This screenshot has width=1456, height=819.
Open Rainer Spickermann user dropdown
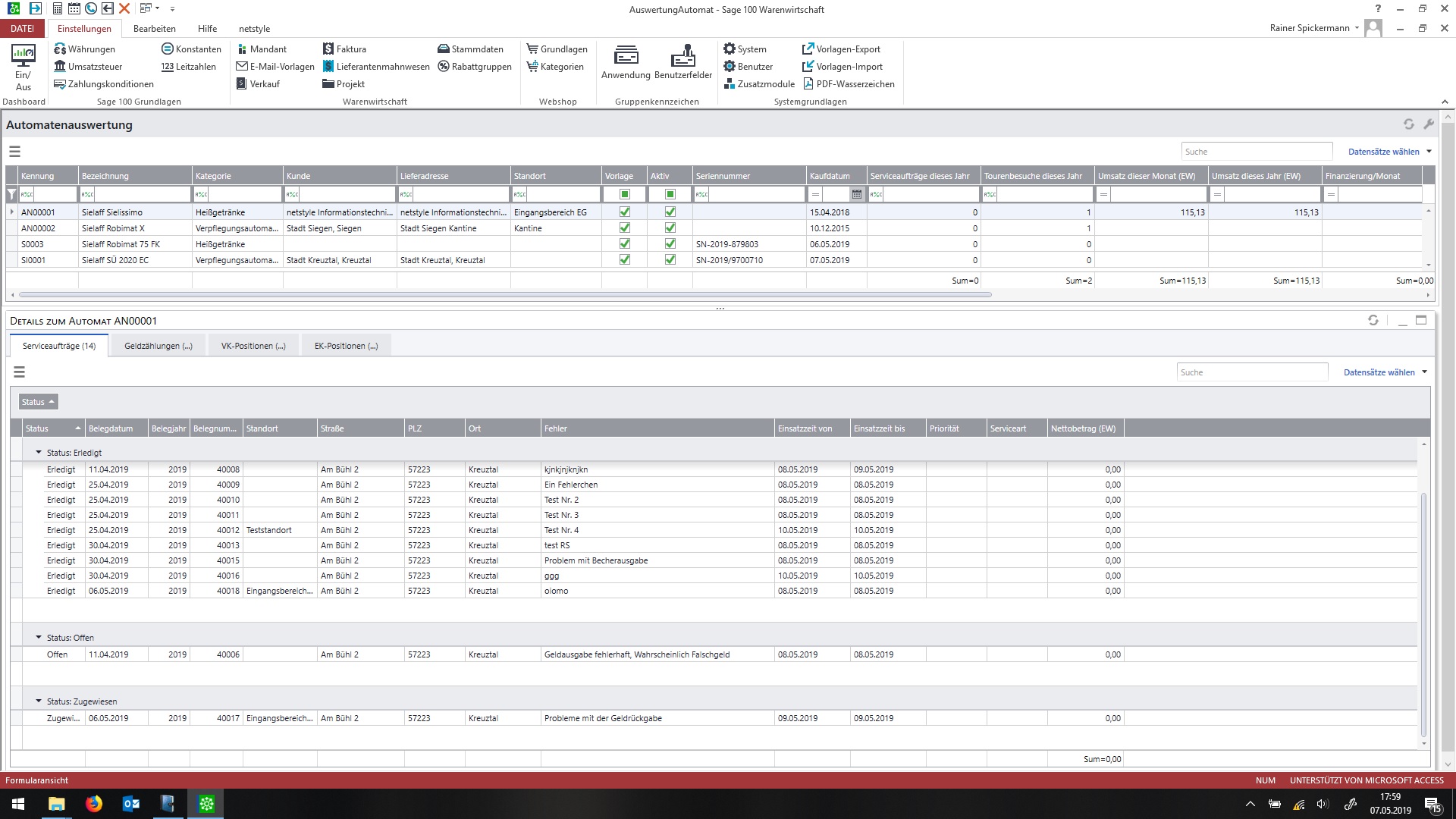[x=1314, y=28]
